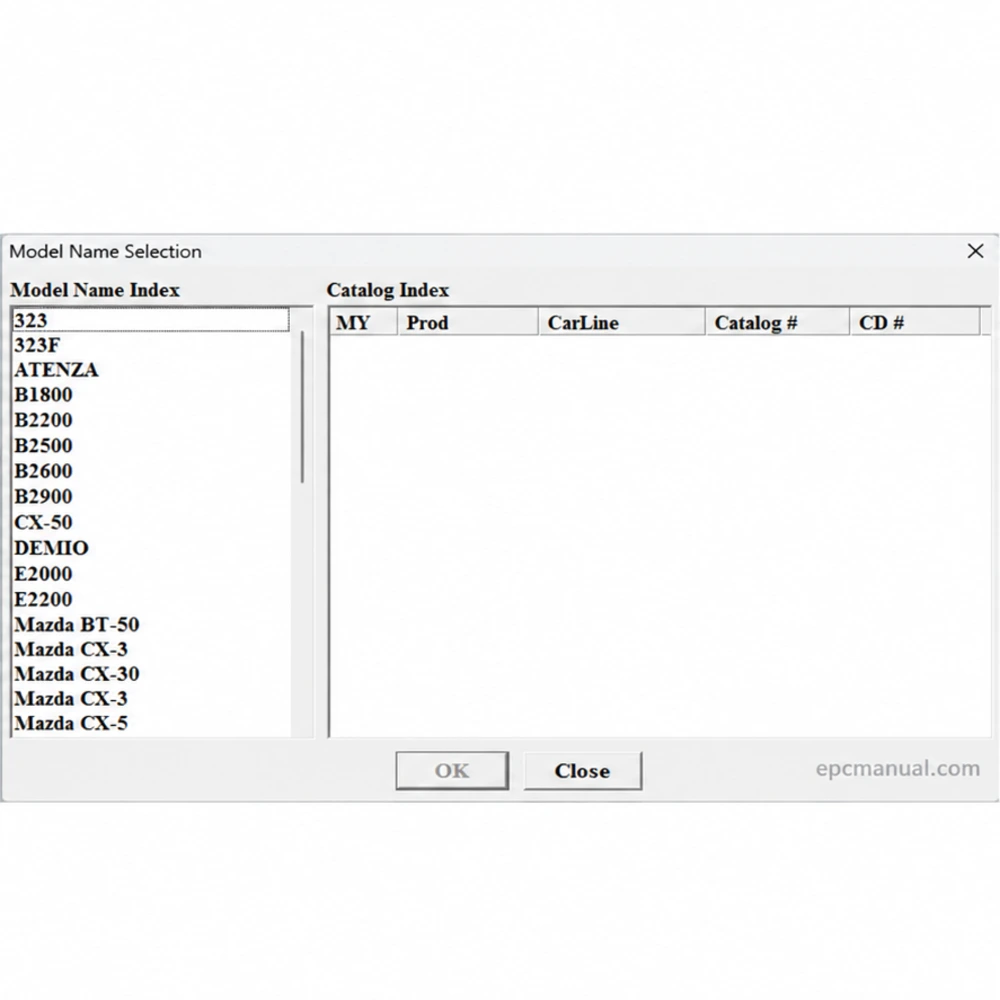
Task: Choose Mazda BT-50 model
Action: pyautogui.click(x=151, y=624)
